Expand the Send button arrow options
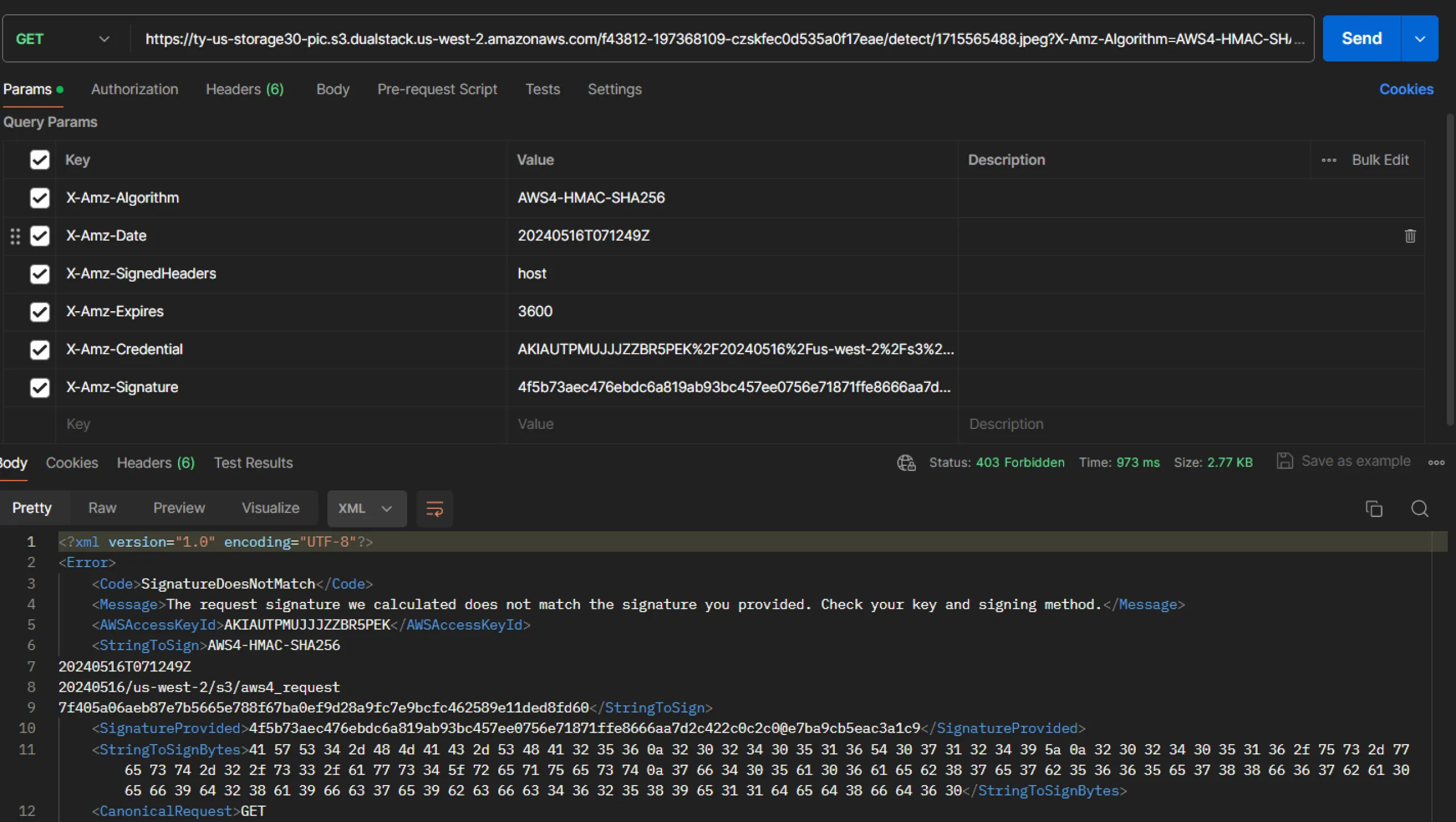This screenshot has height=822, width=1456. [x=1420, y=39]
